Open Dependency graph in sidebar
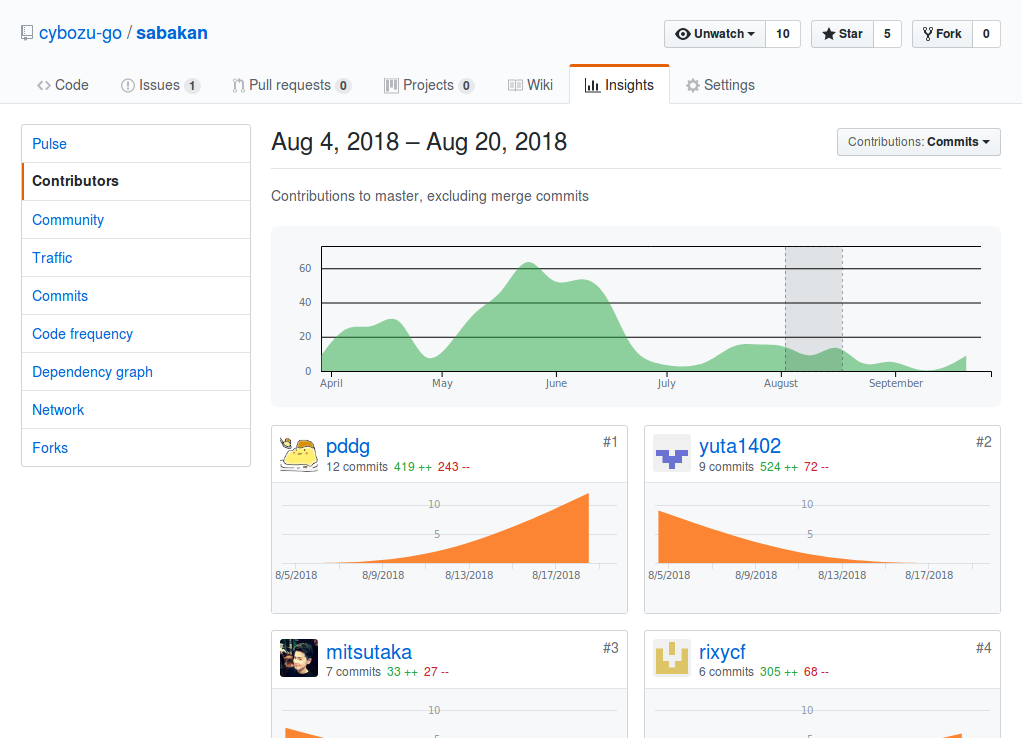The image size is (1022, 738). 136,372
